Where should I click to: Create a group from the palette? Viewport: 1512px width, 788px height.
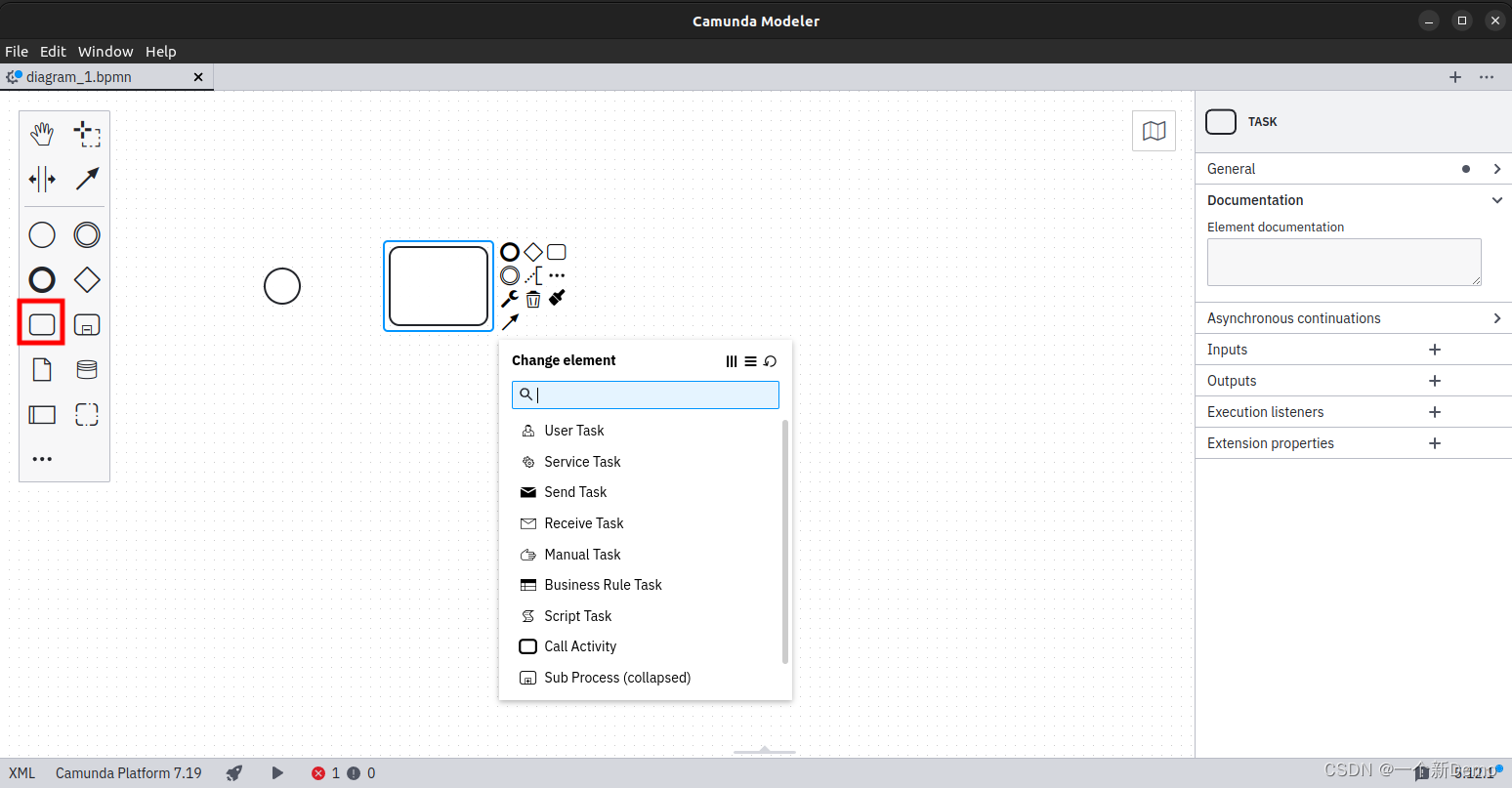click(87, 415)
